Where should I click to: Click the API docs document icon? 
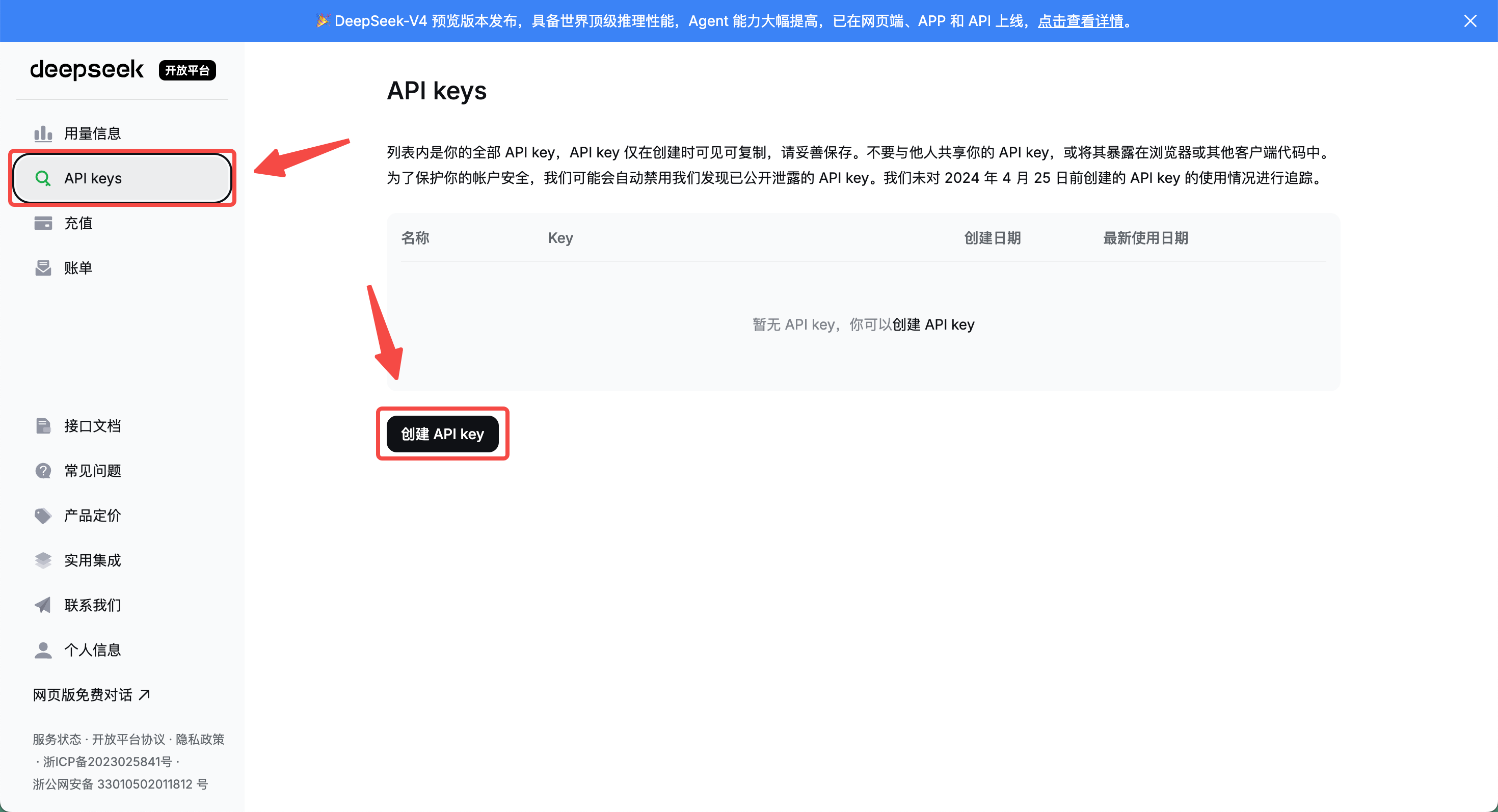[43, 426]
